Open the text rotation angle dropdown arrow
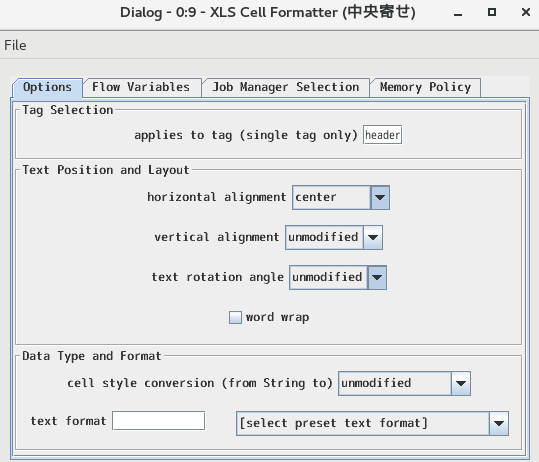This screenshot has width=539, height=462. tap(377, 277)
